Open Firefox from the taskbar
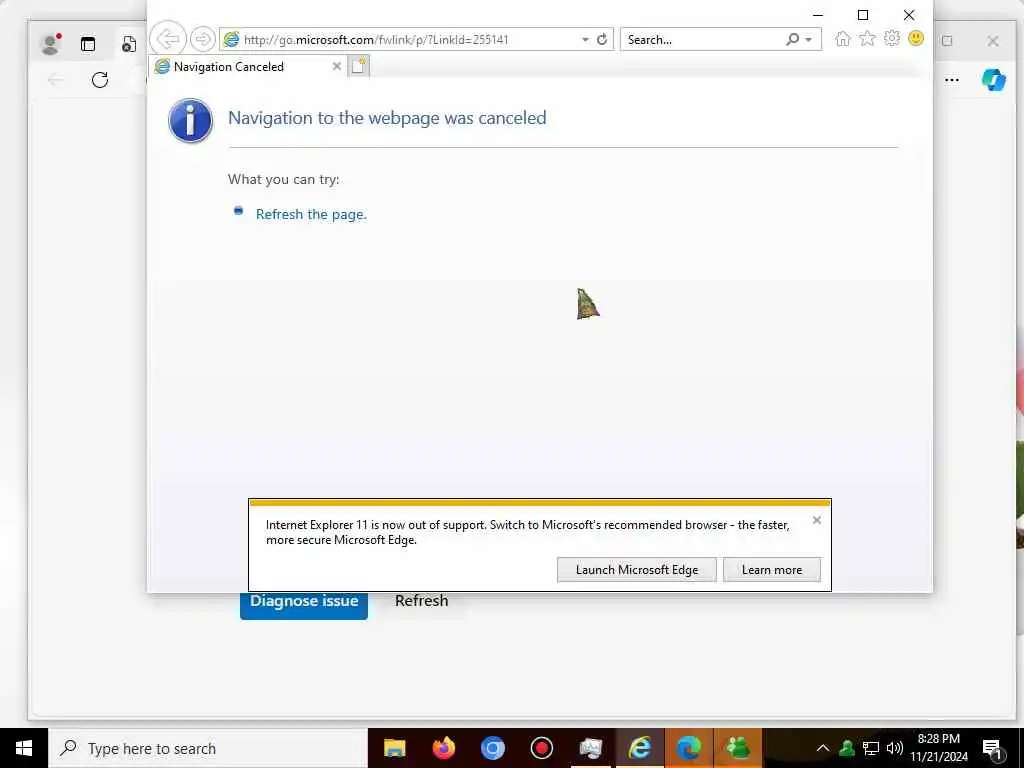1024x768 pixels. (x=443, y=748)
